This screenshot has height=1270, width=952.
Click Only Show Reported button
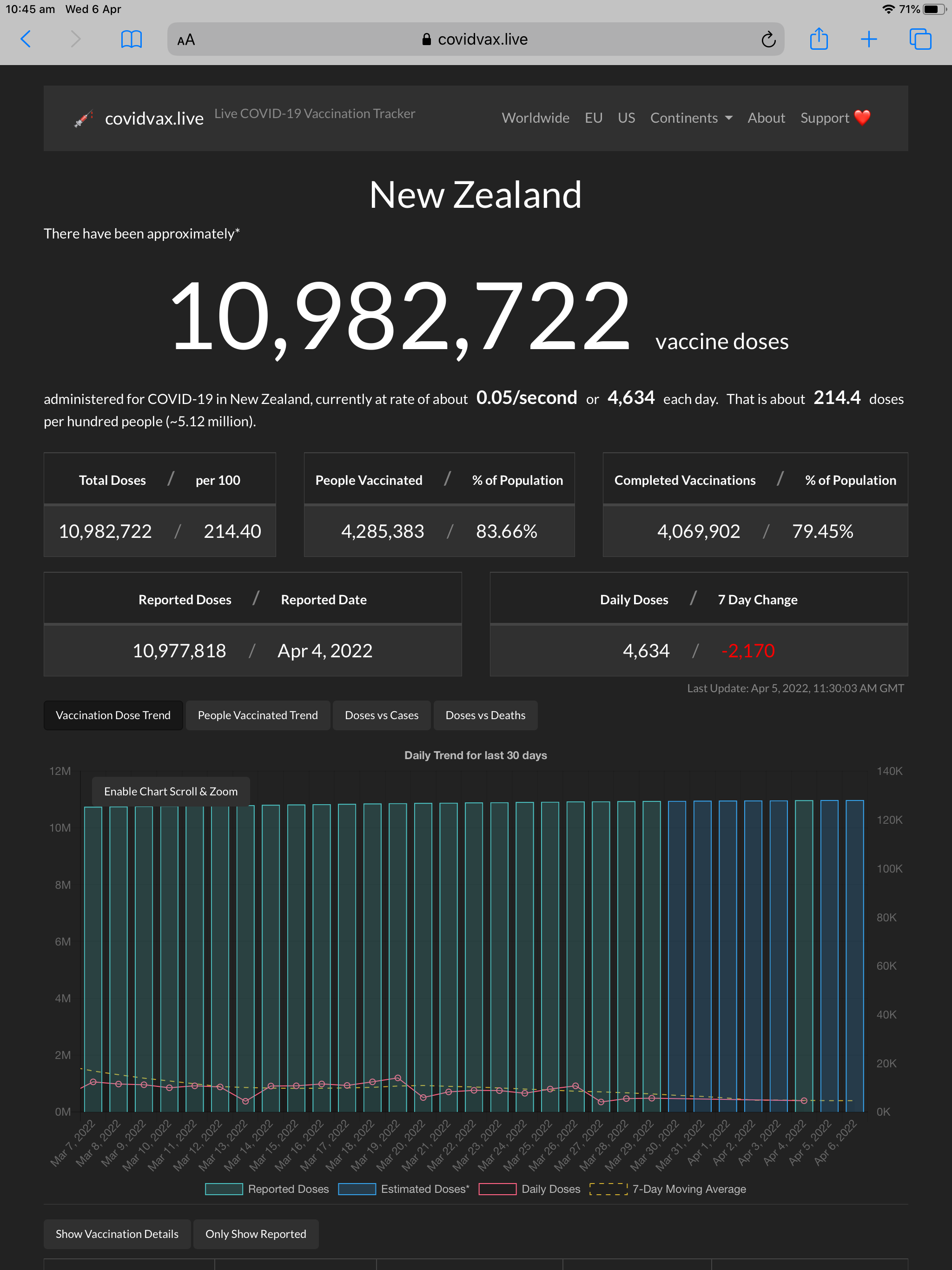[256, 1234]
